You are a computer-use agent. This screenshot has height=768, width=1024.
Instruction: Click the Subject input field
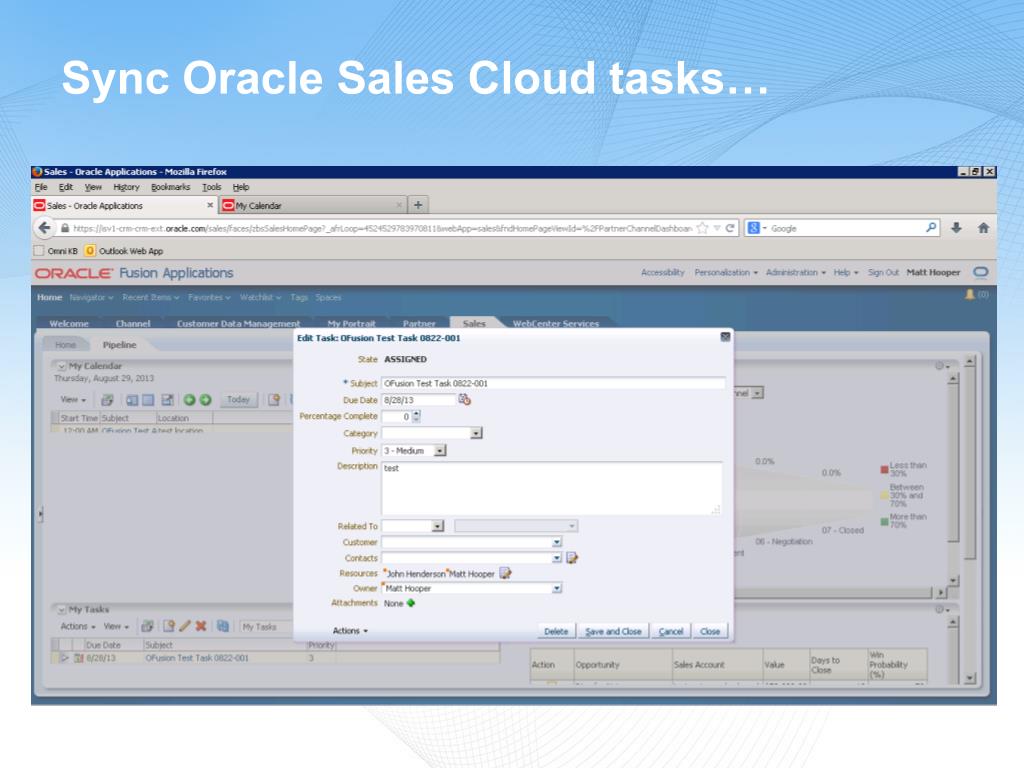(553, 383)
